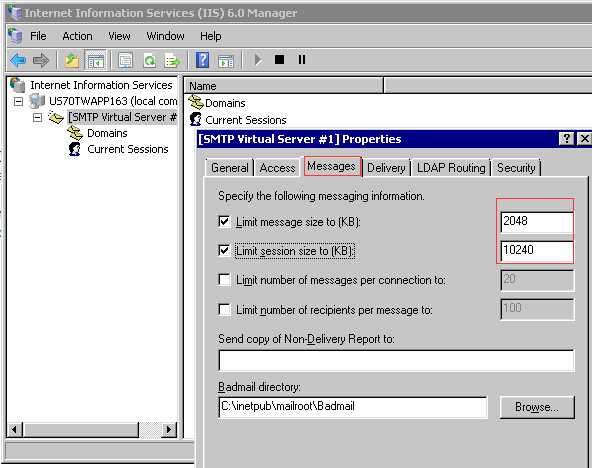Open the Action menu
Image resolution: width=592 pixels, height=468 pixels.
click(x=77, y=36)
